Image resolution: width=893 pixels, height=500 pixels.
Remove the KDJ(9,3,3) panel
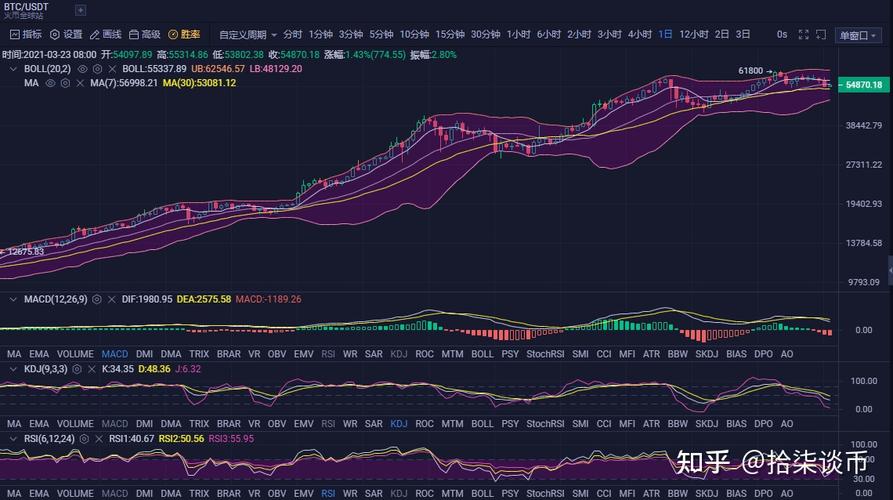(92, 369)
